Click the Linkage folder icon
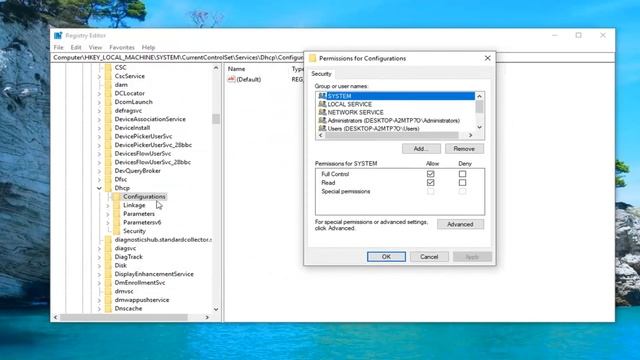This screenshot has width=640, height=360. [x=117, y=205]
